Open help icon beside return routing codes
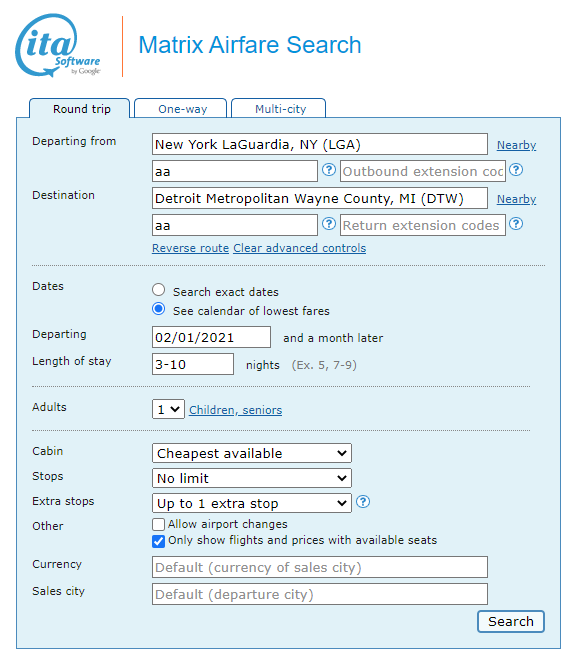The height and width of the screenshot is (659, 577). tap(329, 224)
